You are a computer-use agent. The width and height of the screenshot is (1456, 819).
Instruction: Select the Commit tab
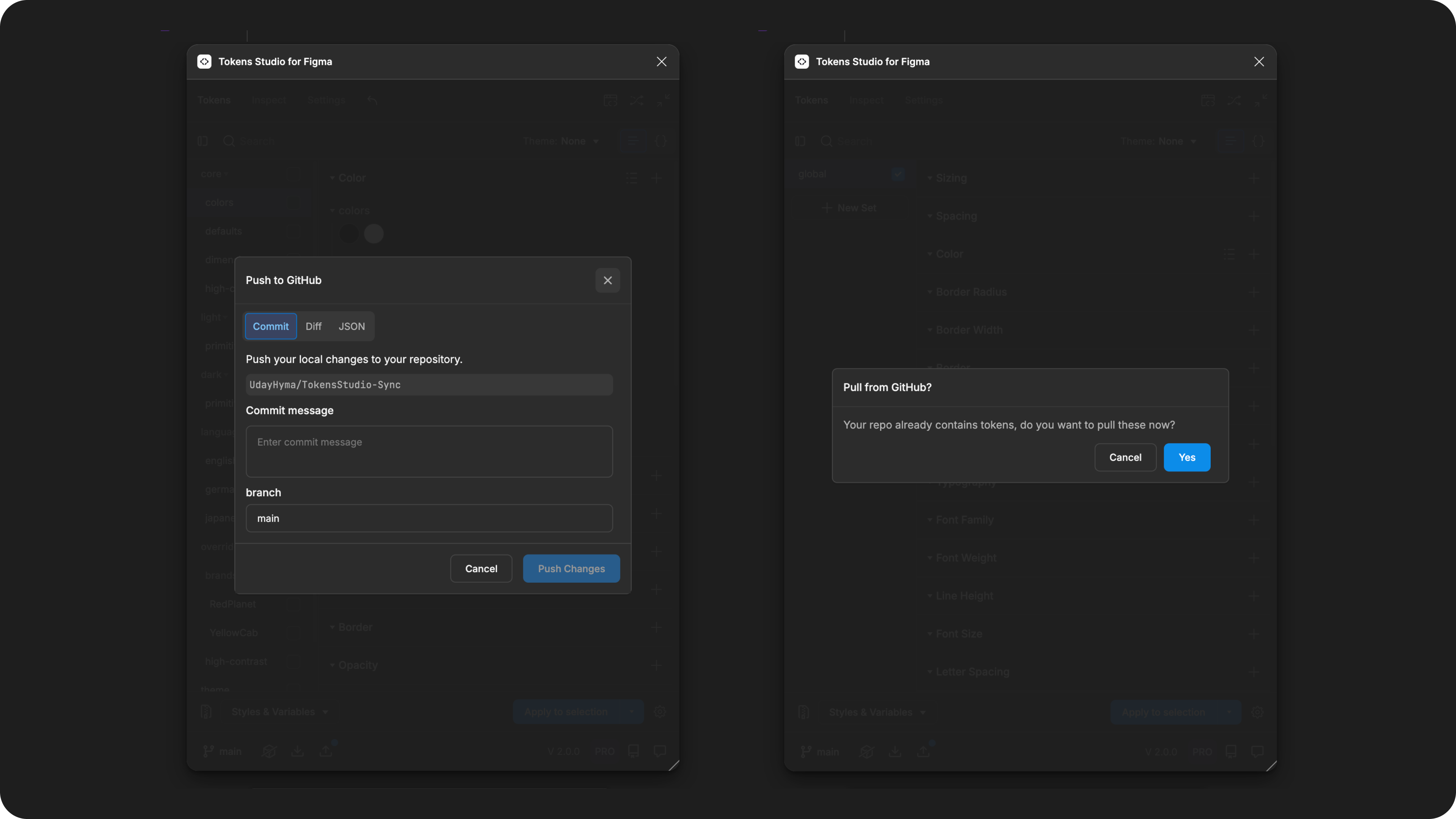[x=271, y=326]
